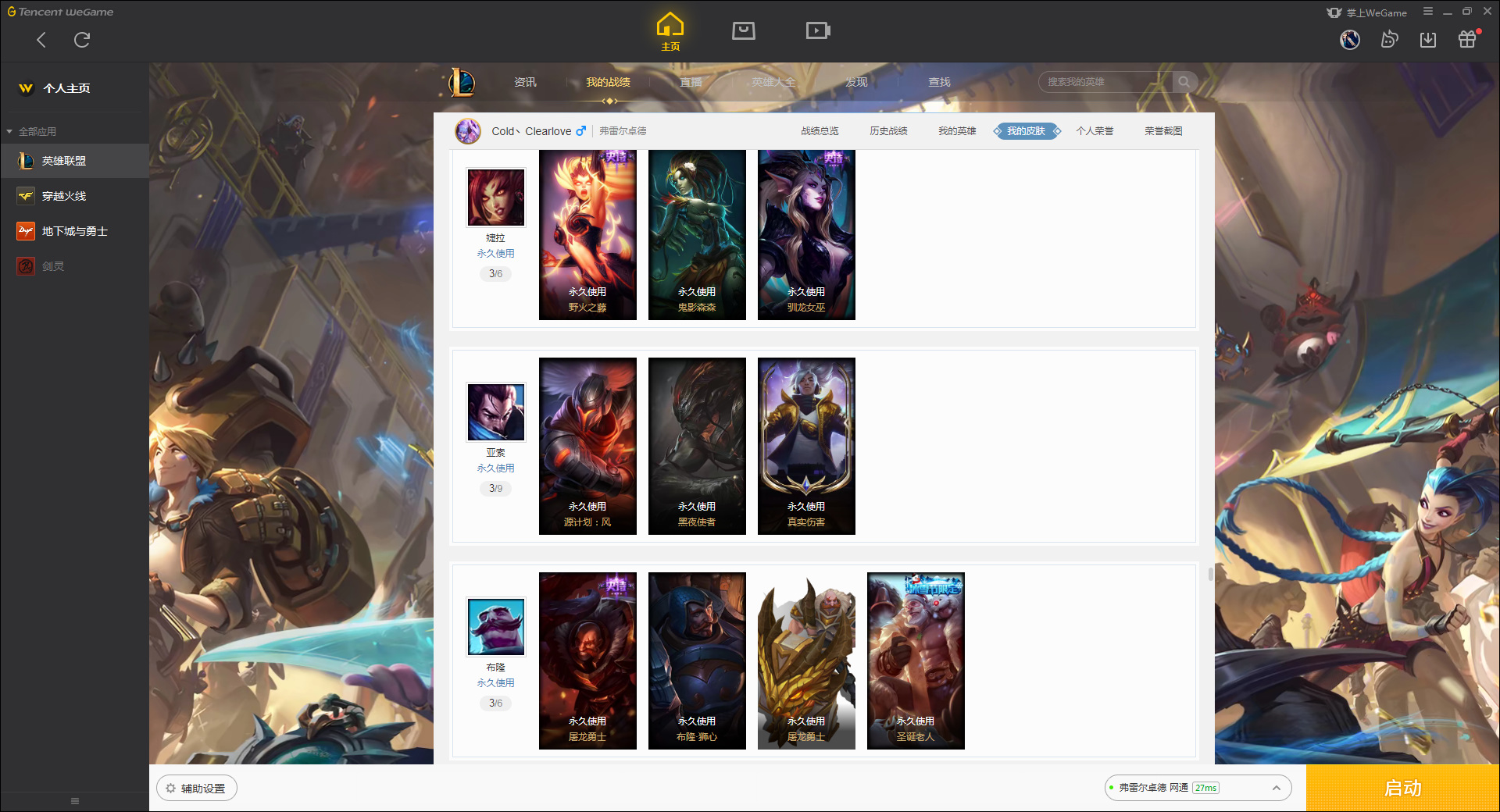Open the 真实伤害 skin card
This screenshot has height=812, width=1500.
(806, 446)
